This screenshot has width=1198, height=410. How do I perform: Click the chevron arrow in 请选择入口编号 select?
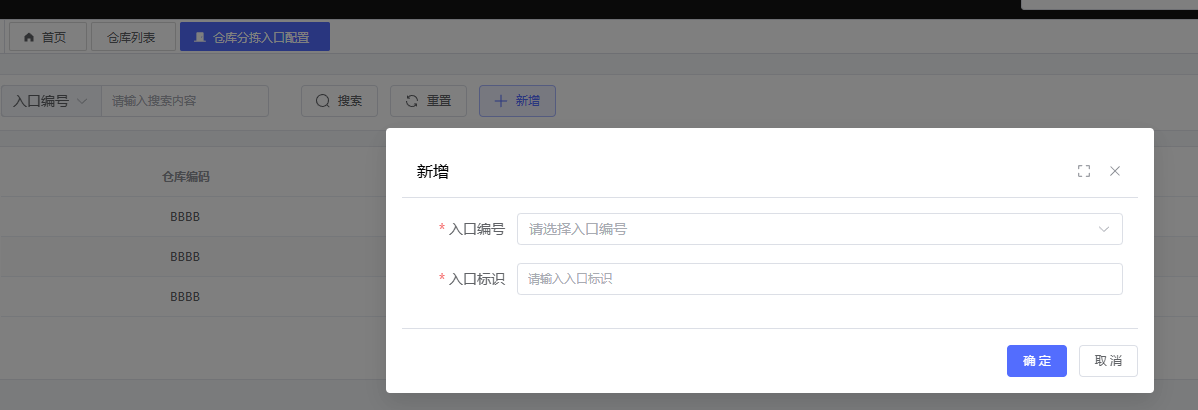[x=1104, y=229]
